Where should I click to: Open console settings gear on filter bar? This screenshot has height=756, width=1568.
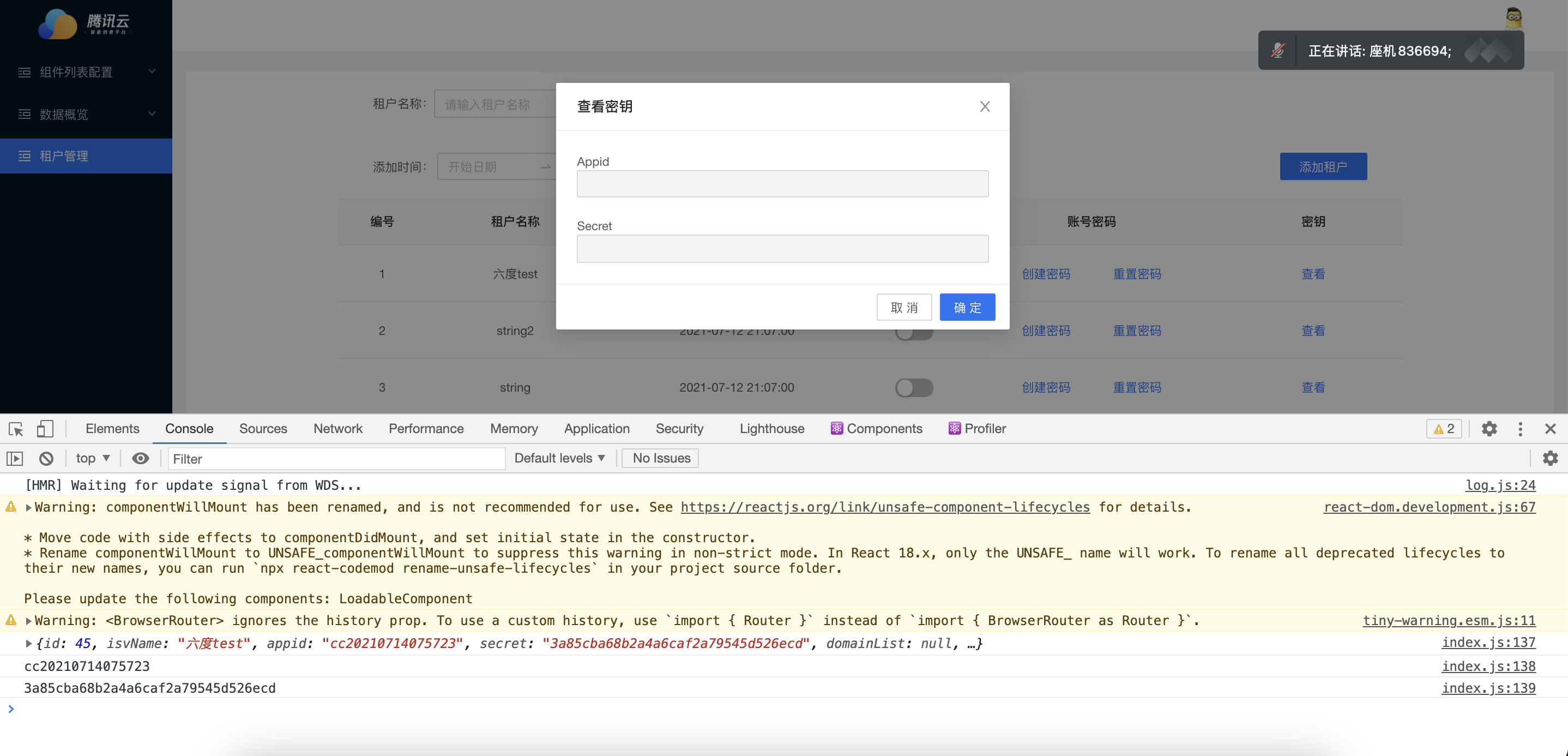pyautogui.click(x=1550, y=458)
